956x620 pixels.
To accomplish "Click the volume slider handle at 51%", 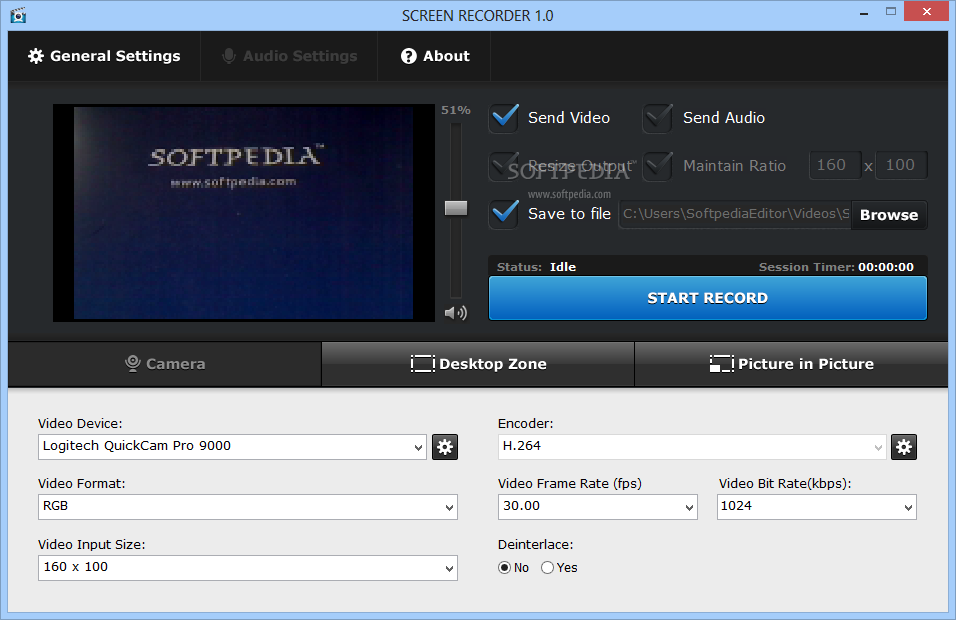I will click(x=456, y=208).
